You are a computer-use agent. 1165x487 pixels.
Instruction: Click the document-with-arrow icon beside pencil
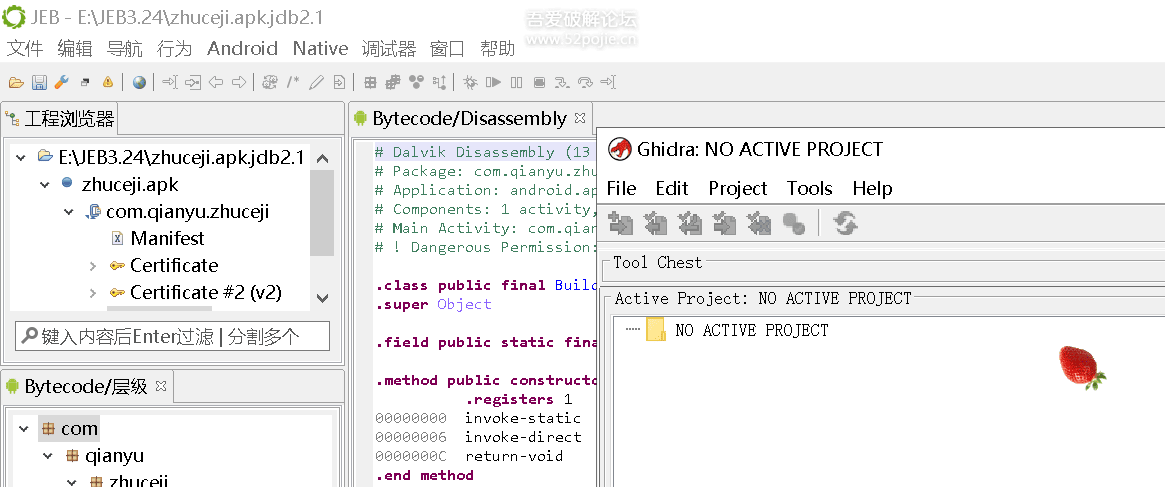click(339, 83)
